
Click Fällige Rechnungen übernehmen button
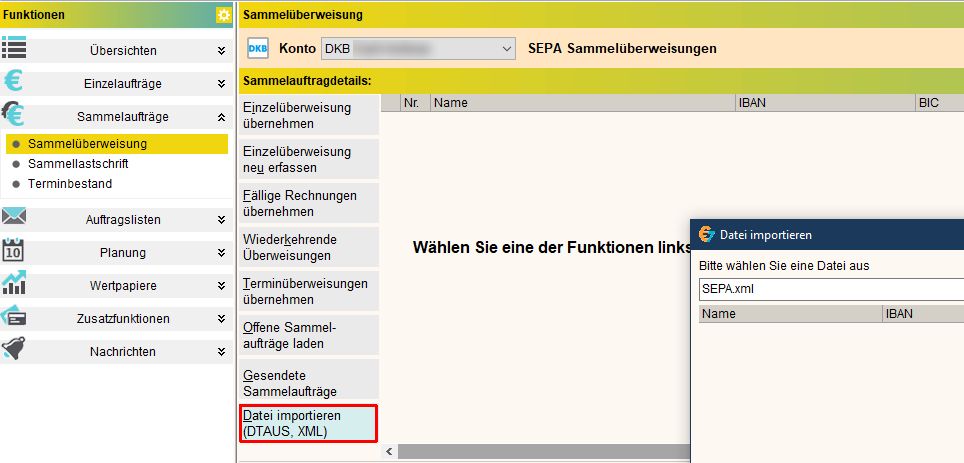pos(309,203)
